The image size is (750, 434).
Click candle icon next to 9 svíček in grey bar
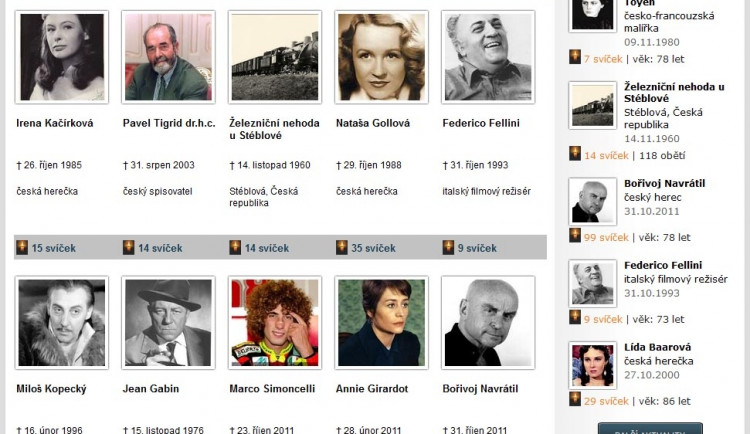(x=448, y=247)
